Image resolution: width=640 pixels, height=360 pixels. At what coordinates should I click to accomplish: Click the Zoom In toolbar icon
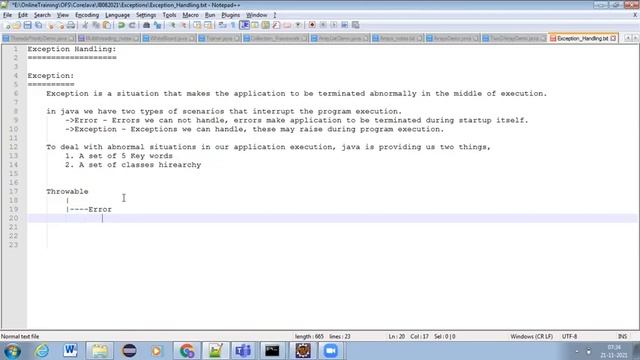[x=173, y=25]
